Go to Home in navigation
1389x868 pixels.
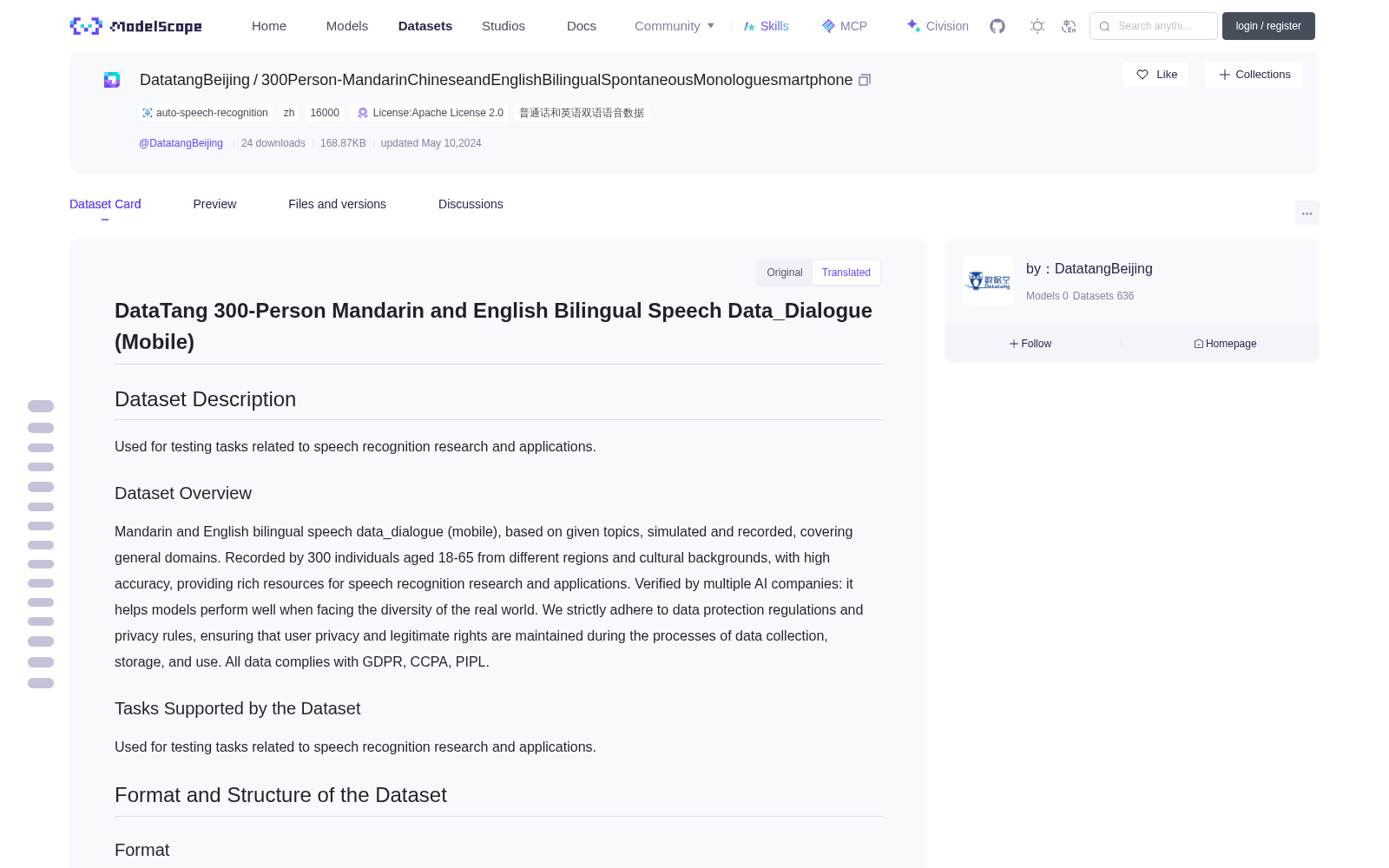click(269, 26)
